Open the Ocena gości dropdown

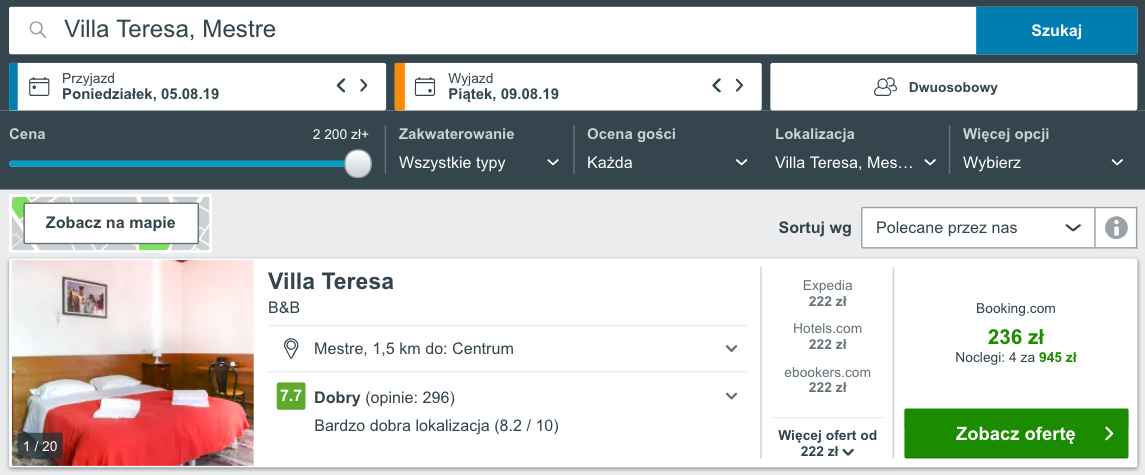coord(667,162)
